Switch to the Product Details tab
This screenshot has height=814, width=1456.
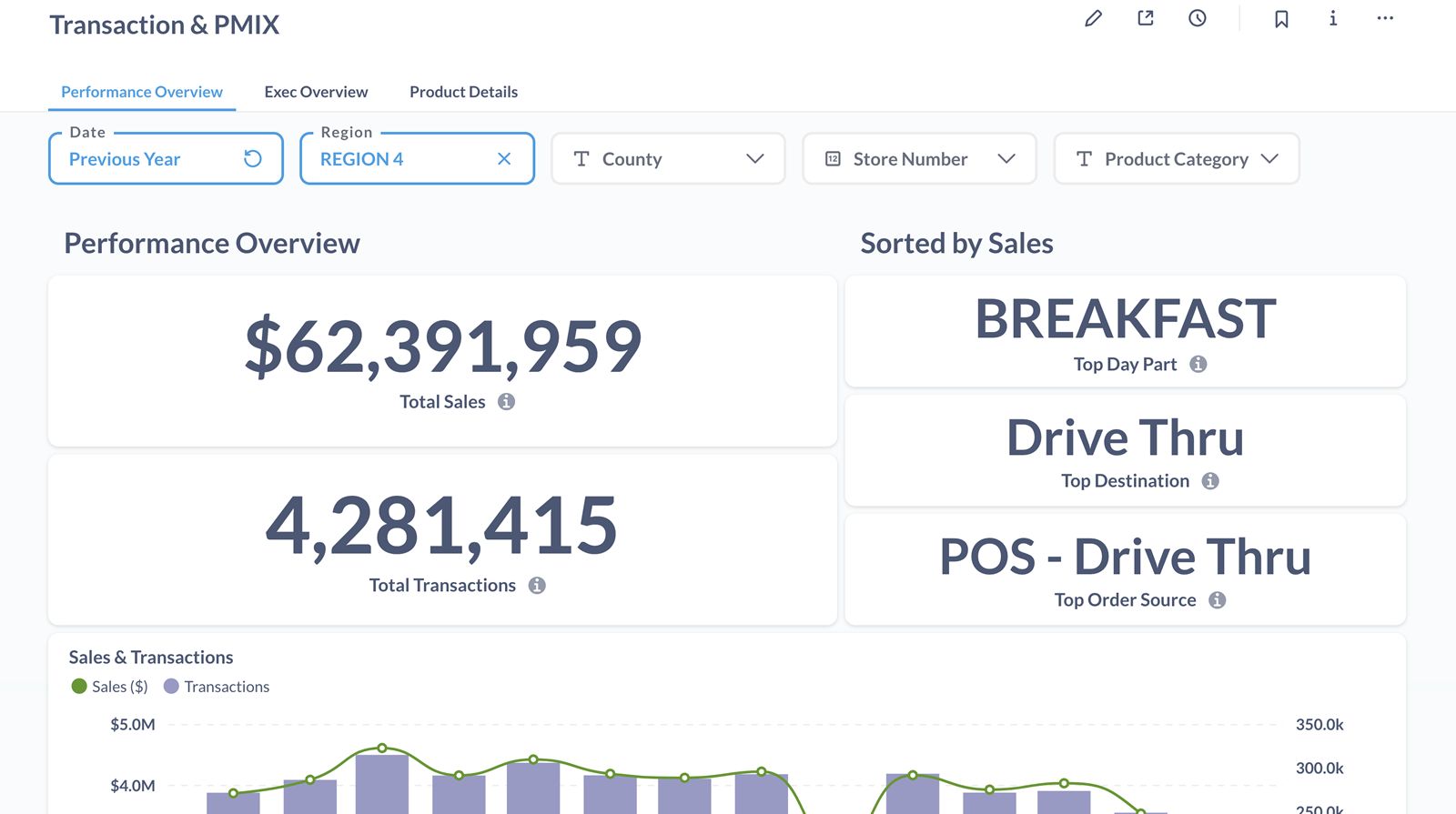[x=463, y=92]
